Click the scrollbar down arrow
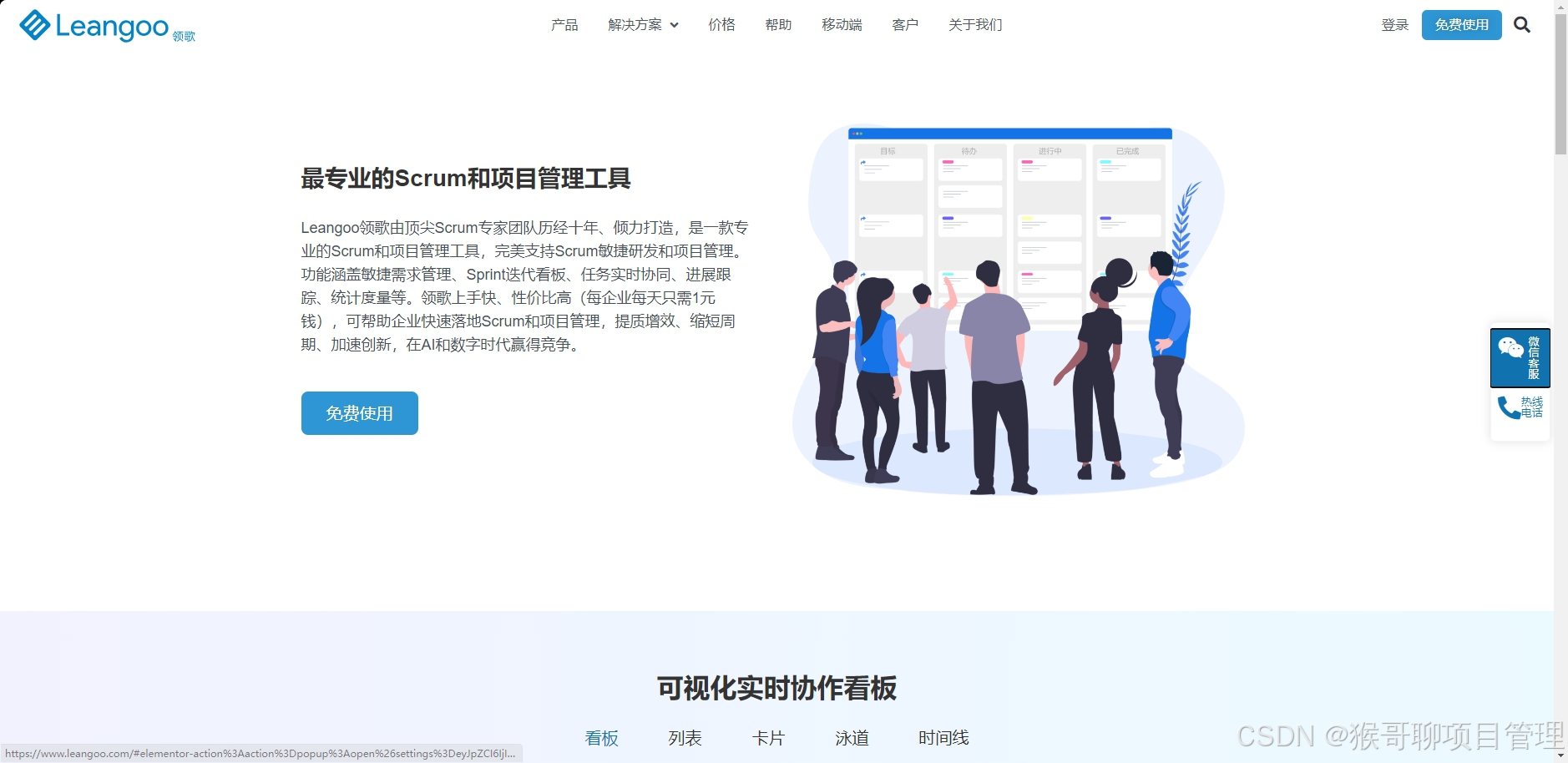The width and height of the screenshot is (1568, 763). [x=1560, y=755]
